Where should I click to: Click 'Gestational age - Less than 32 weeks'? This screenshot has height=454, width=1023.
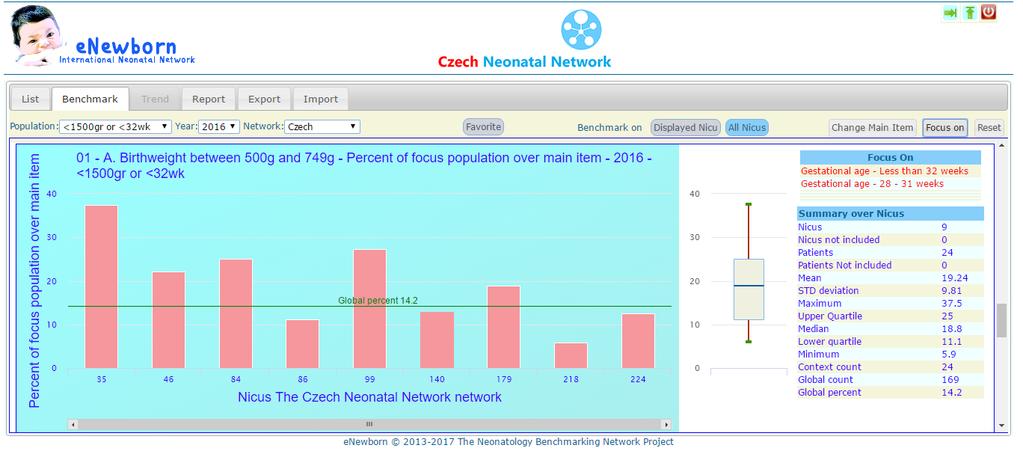pos(884,171)
